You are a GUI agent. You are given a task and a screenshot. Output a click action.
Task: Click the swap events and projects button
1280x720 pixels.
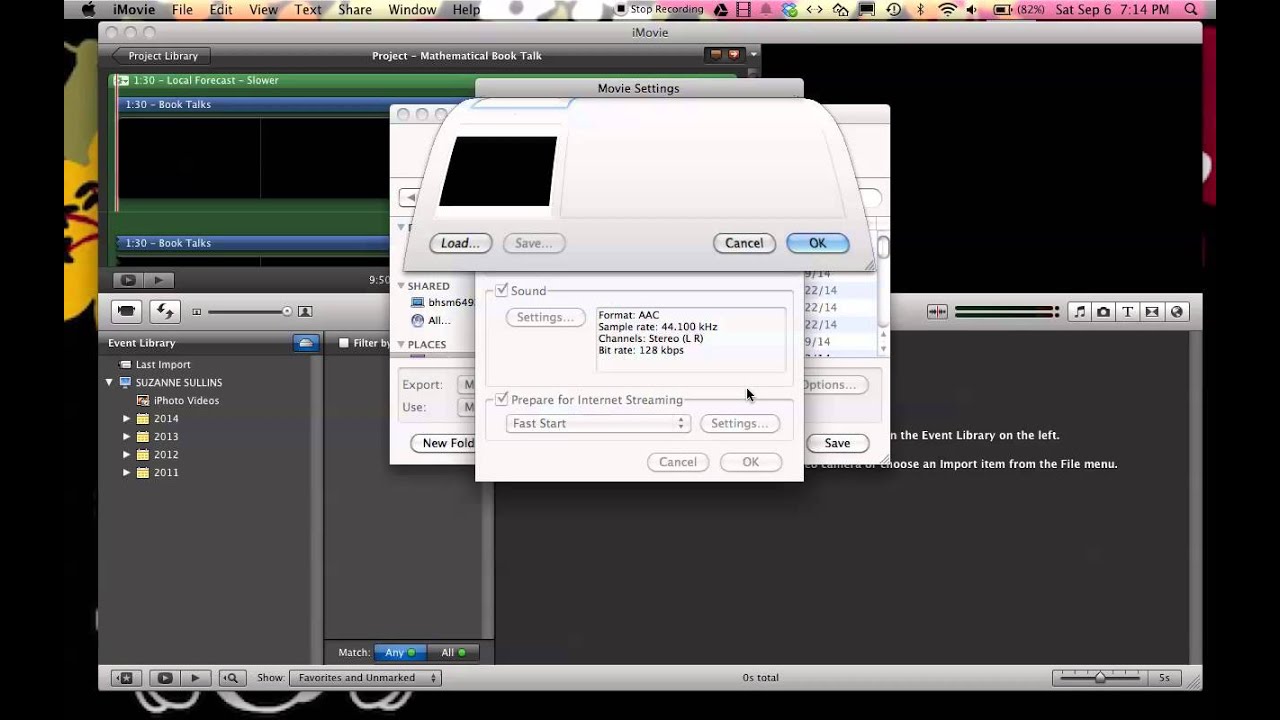(165, 311)
